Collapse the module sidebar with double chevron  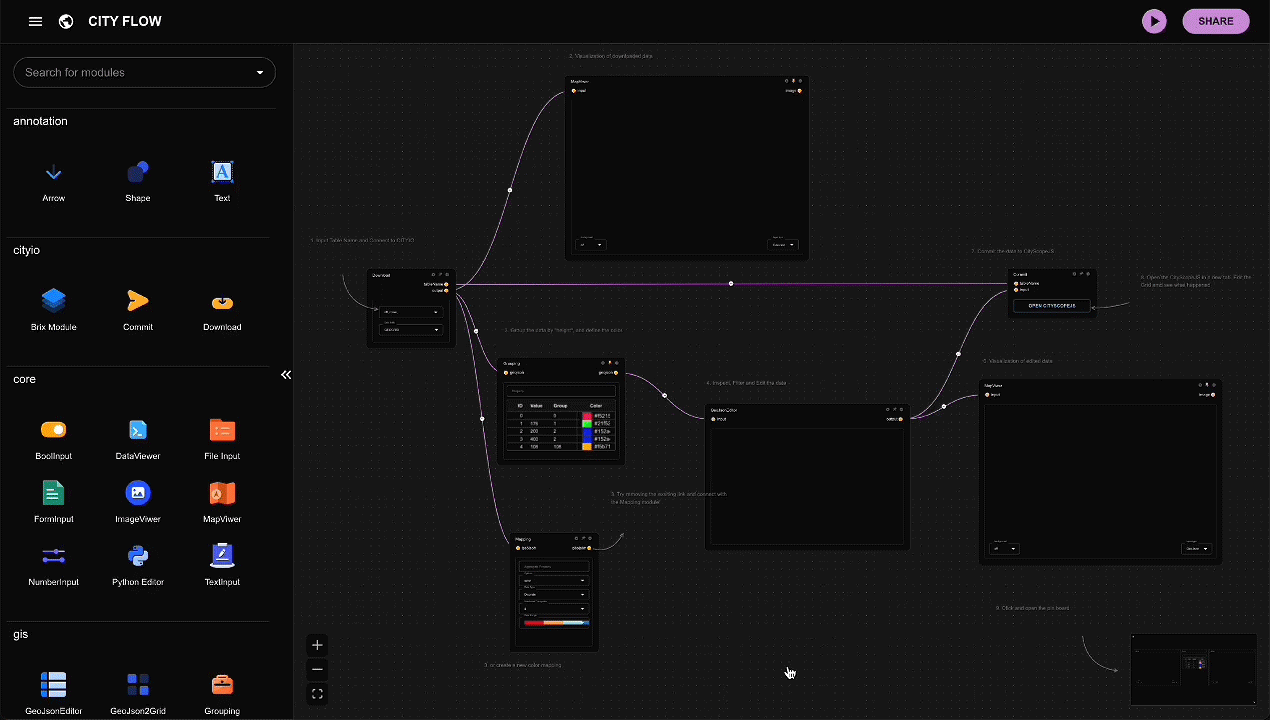click(x=286, y=375)
